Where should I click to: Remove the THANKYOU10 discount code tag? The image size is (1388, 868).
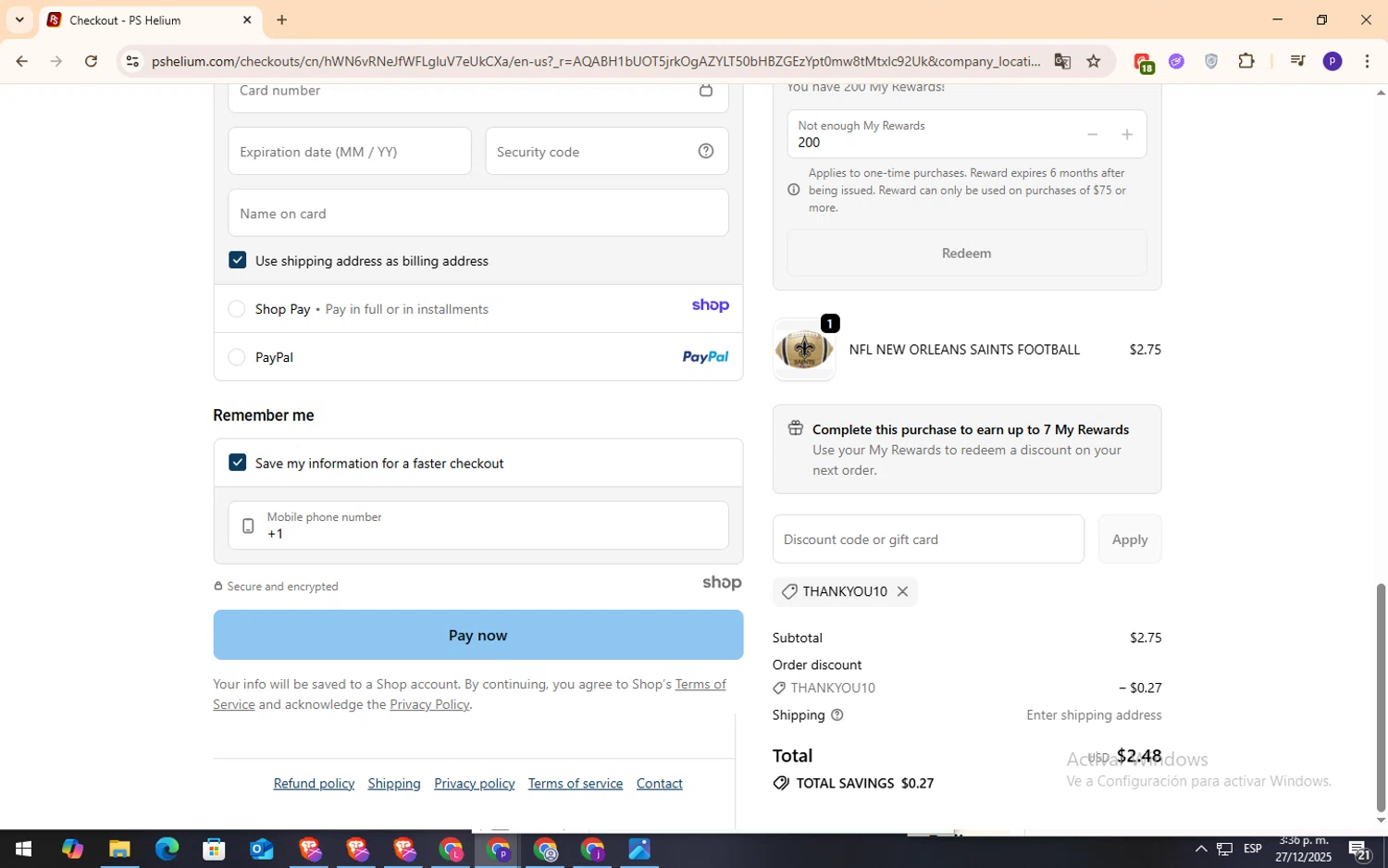tap(902, 591)
